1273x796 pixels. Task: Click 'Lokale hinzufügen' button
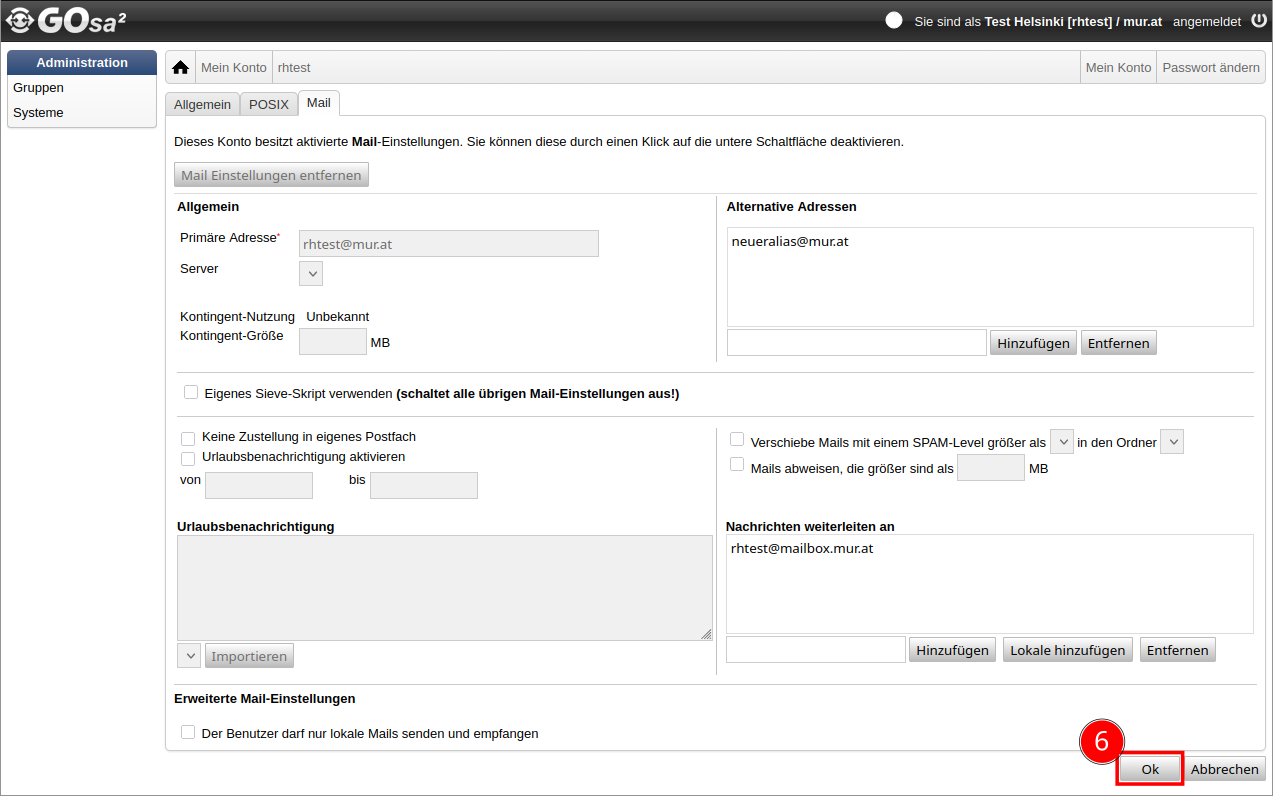tap(1067, 650)
